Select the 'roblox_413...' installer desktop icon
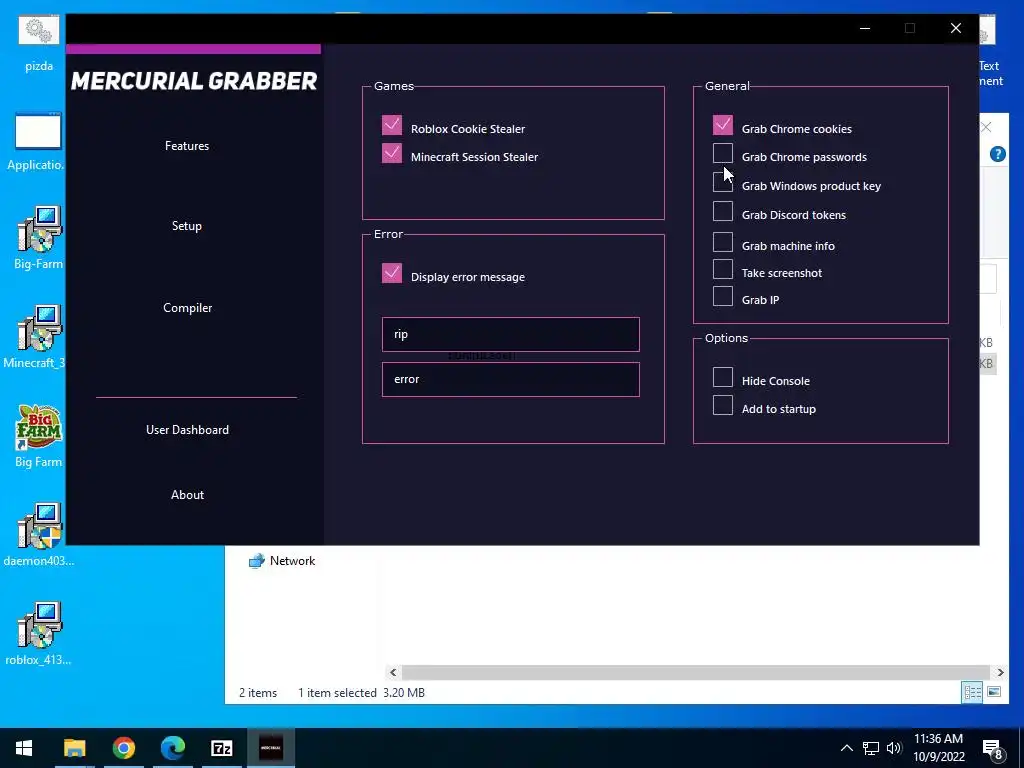This screenshot has height=768, width=1024. 39,634
